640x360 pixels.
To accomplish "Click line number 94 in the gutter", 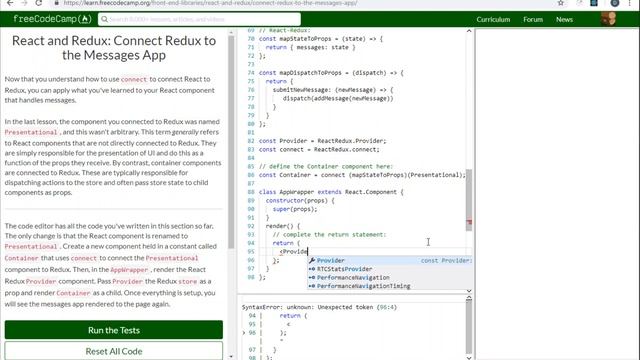I will (251, 243).
